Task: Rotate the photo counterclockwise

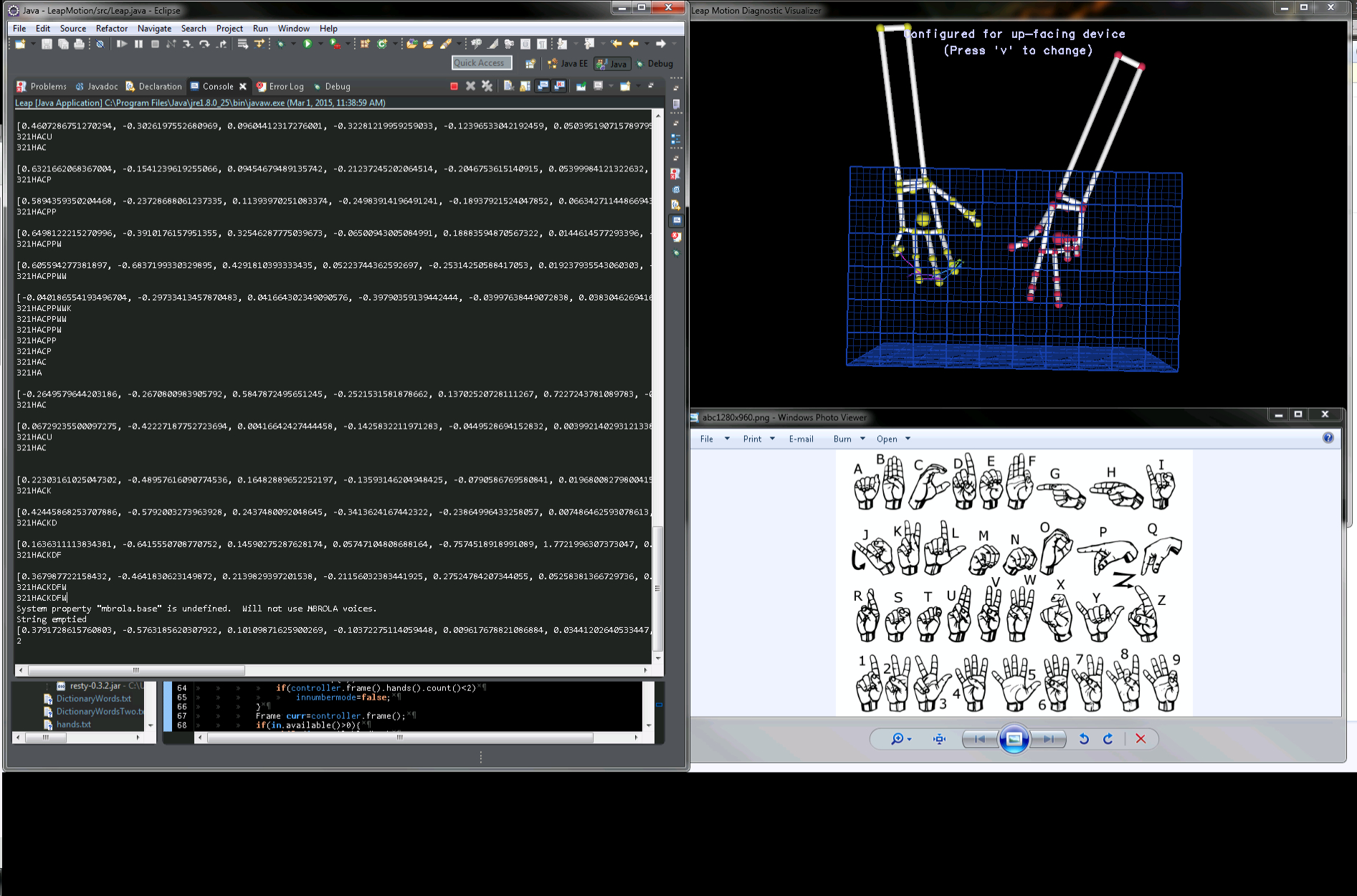Action: pyautogui.click(x=1084, y=739)
